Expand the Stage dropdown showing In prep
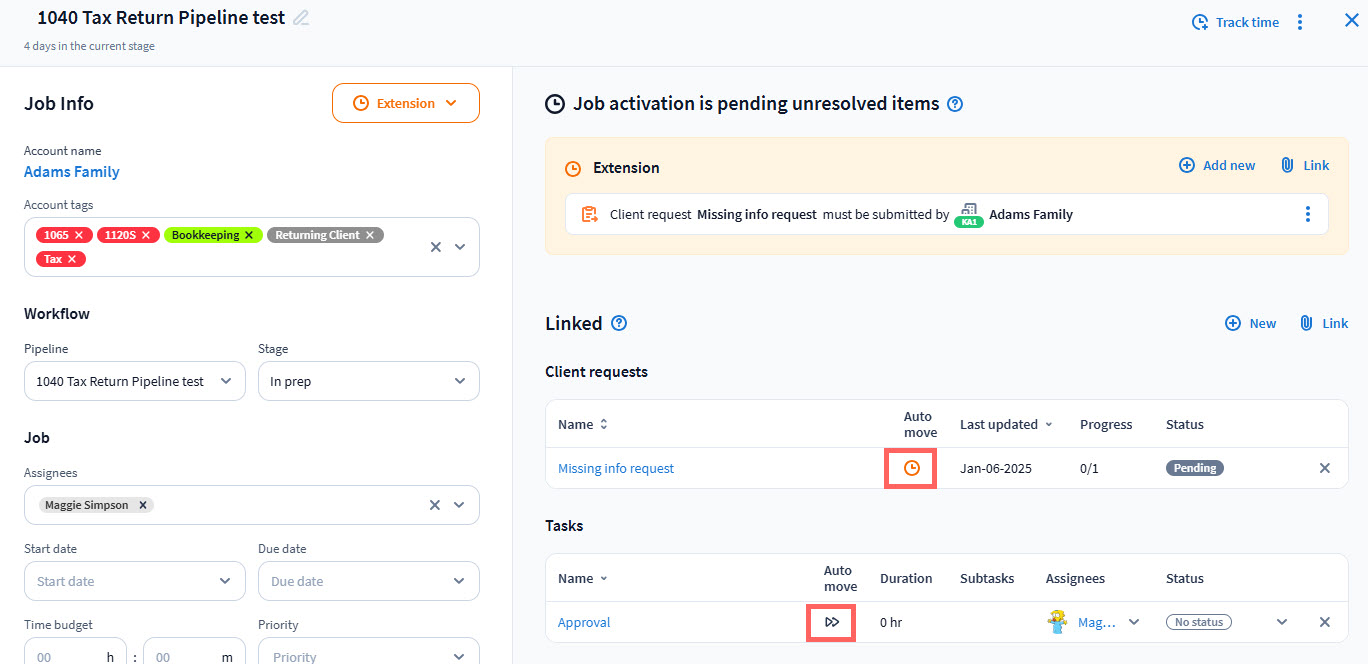Viewport: 1368px width, 664px height. (x=368, y=381)
